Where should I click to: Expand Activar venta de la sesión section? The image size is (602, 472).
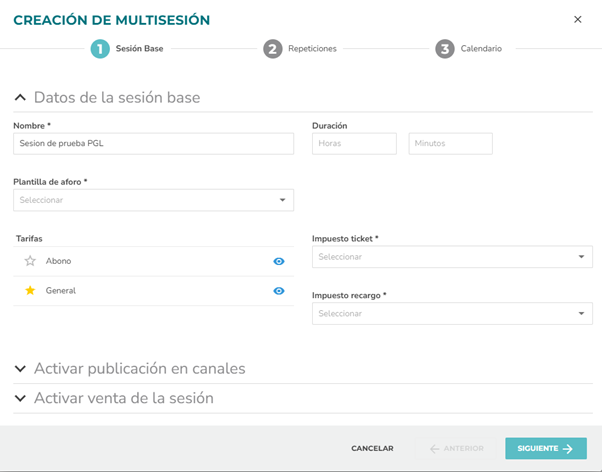point(20,398)
